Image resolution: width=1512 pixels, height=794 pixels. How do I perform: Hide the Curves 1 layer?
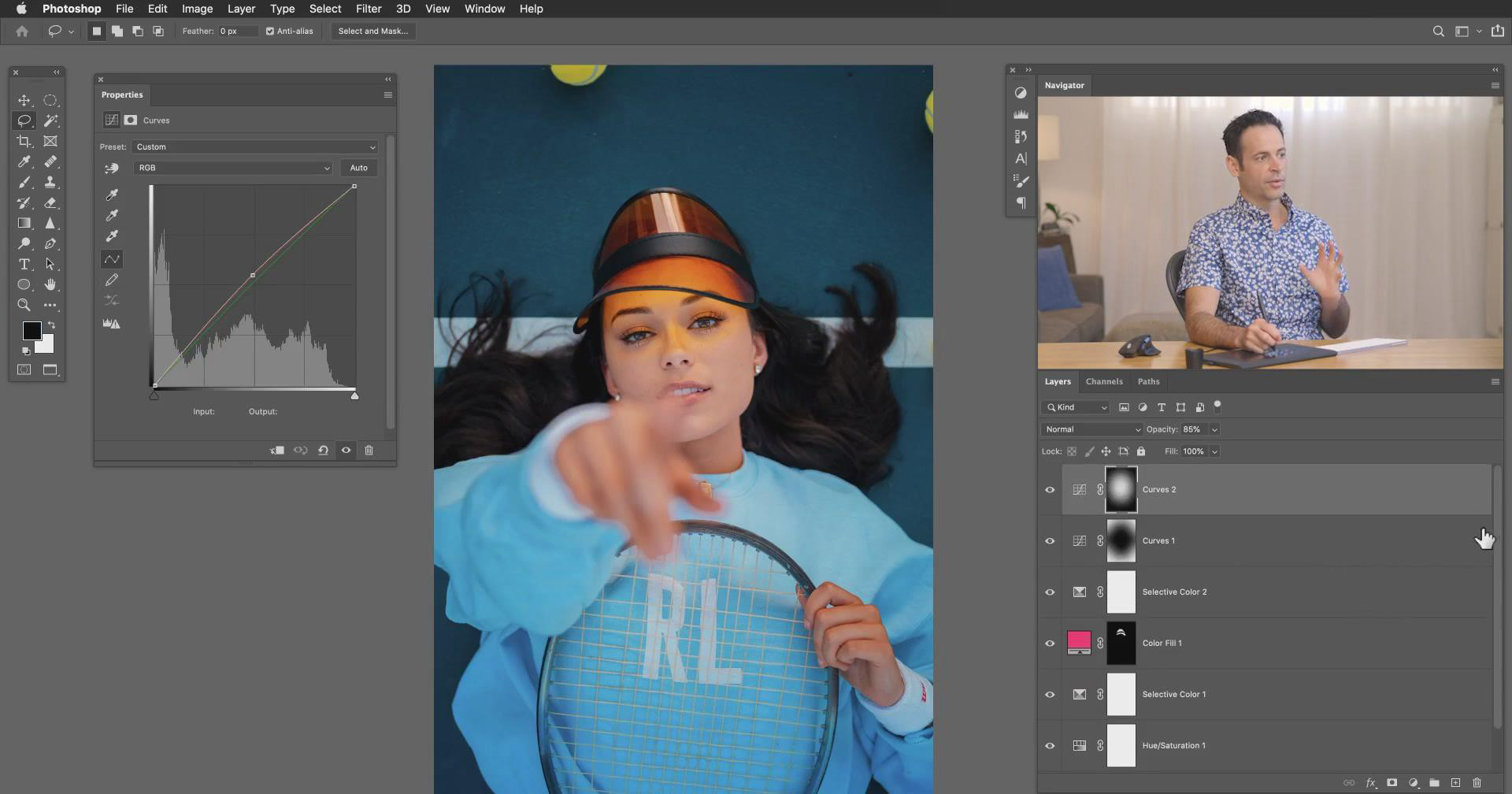[1050, 541]
